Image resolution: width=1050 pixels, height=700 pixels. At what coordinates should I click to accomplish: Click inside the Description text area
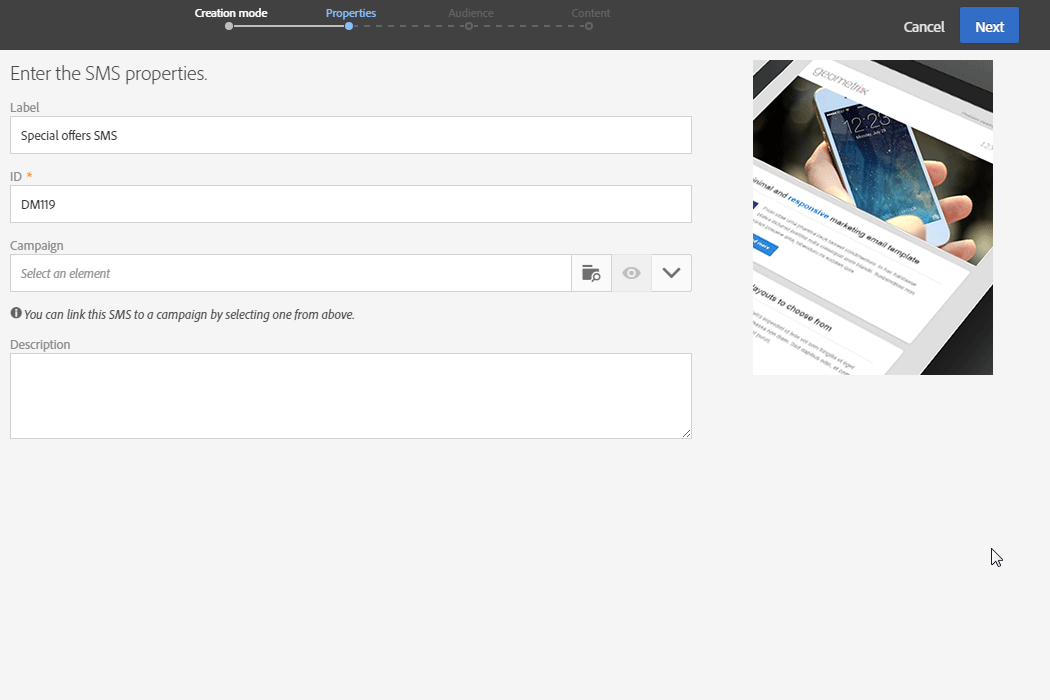click(x=351, y=396)
